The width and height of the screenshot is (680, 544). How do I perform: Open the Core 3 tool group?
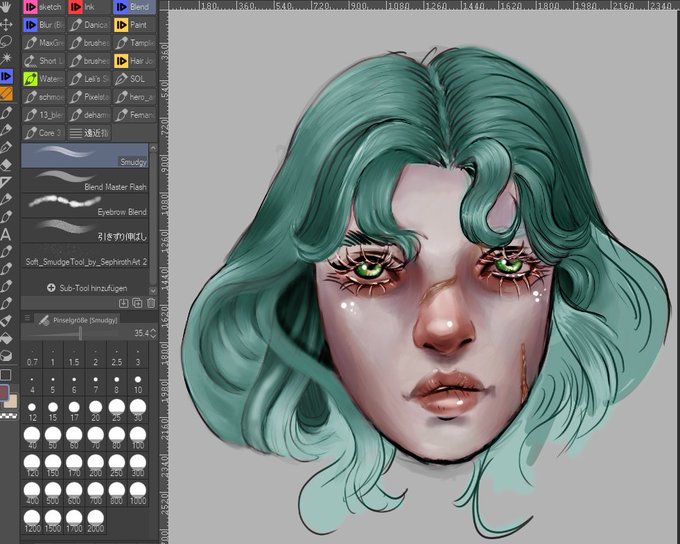click(x=43, y=133)
